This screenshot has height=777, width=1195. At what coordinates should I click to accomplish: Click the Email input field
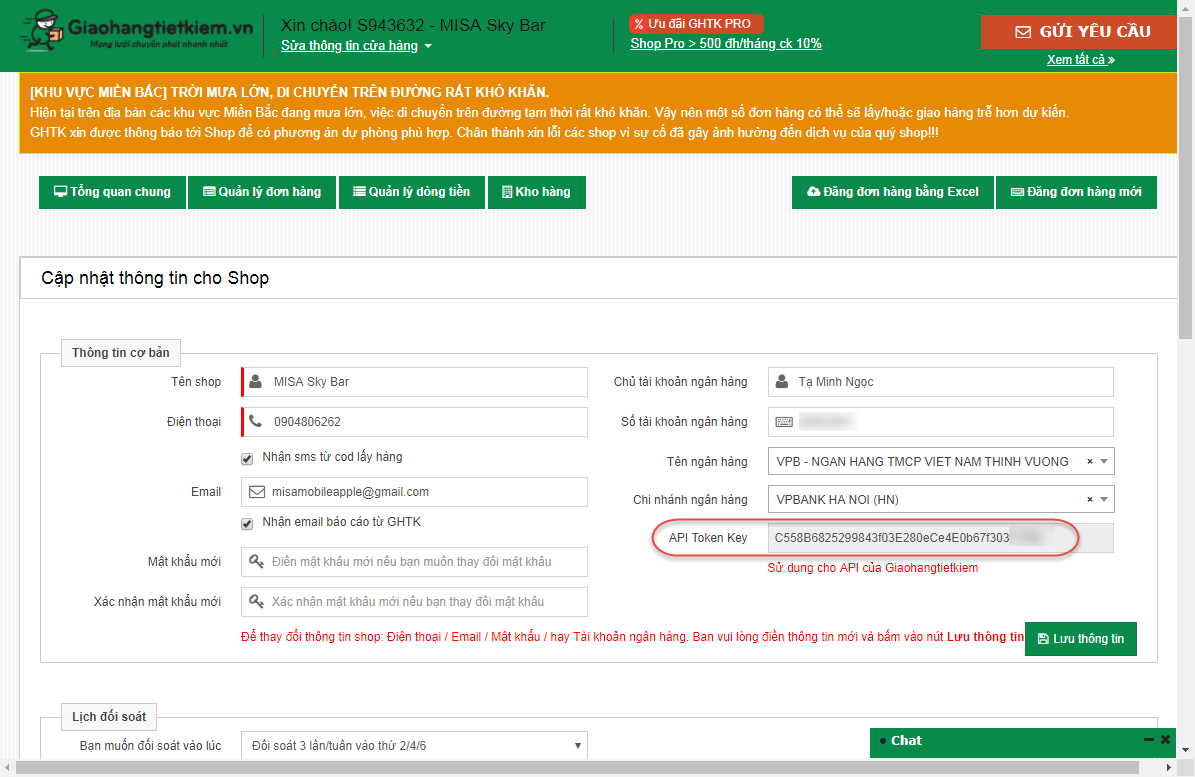tap(415, 492)
